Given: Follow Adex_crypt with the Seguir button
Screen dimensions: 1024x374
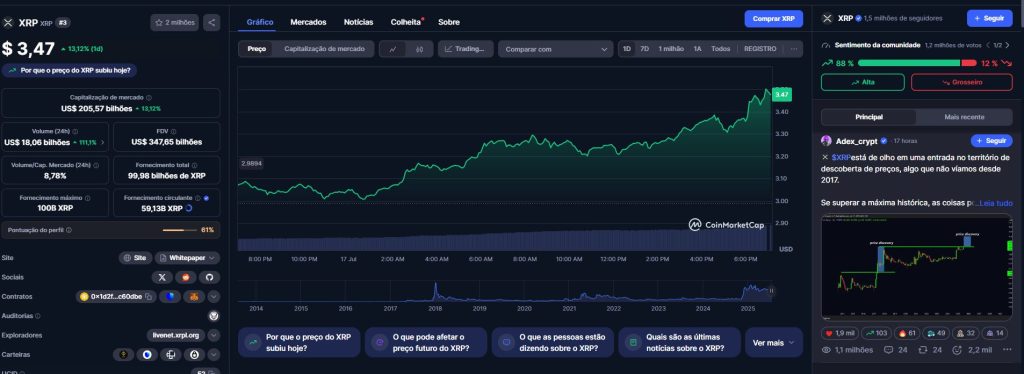Looking at the screenshot, I should [x=991, y=140].
